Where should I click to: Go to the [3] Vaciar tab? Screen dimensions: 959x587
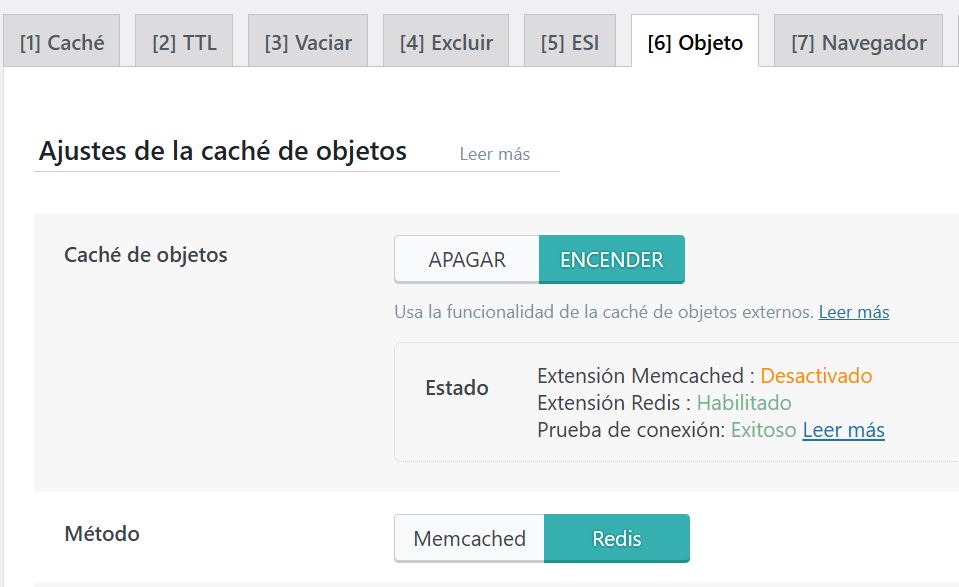point(308,43)
